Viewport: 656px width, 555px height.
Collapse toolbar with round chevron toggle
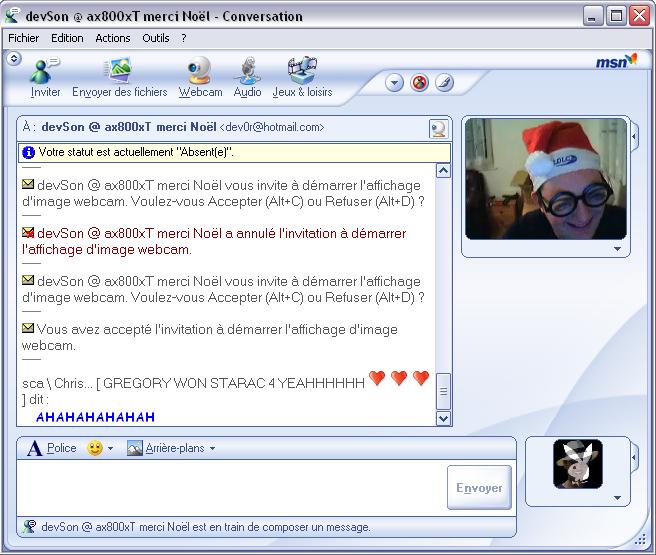(x=14, y=59)
